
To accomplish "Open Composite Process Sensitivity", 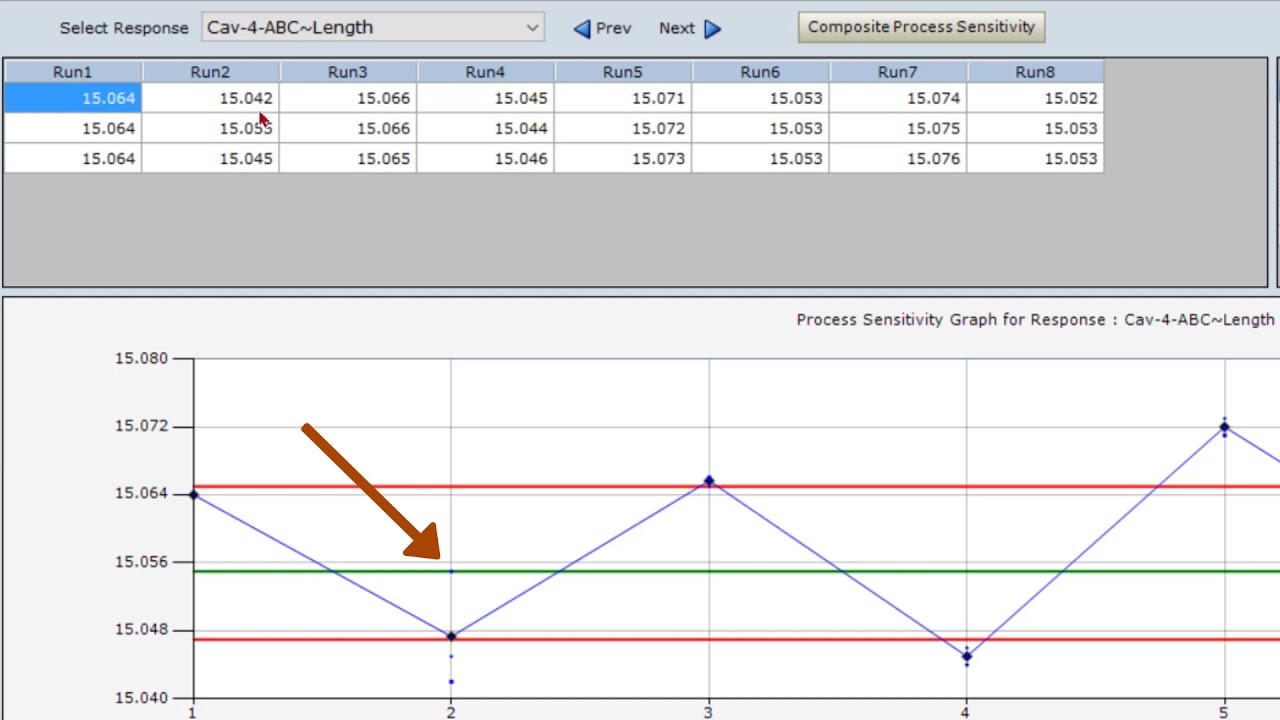I will [x=921, y=27].
